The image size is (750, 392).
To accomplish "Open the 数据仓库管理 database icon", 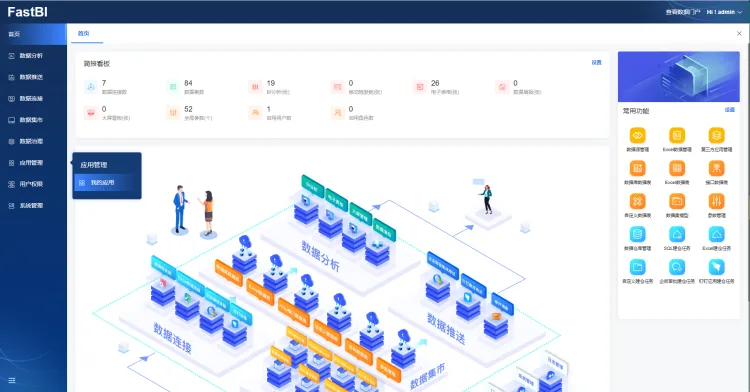I will [637, 234].
